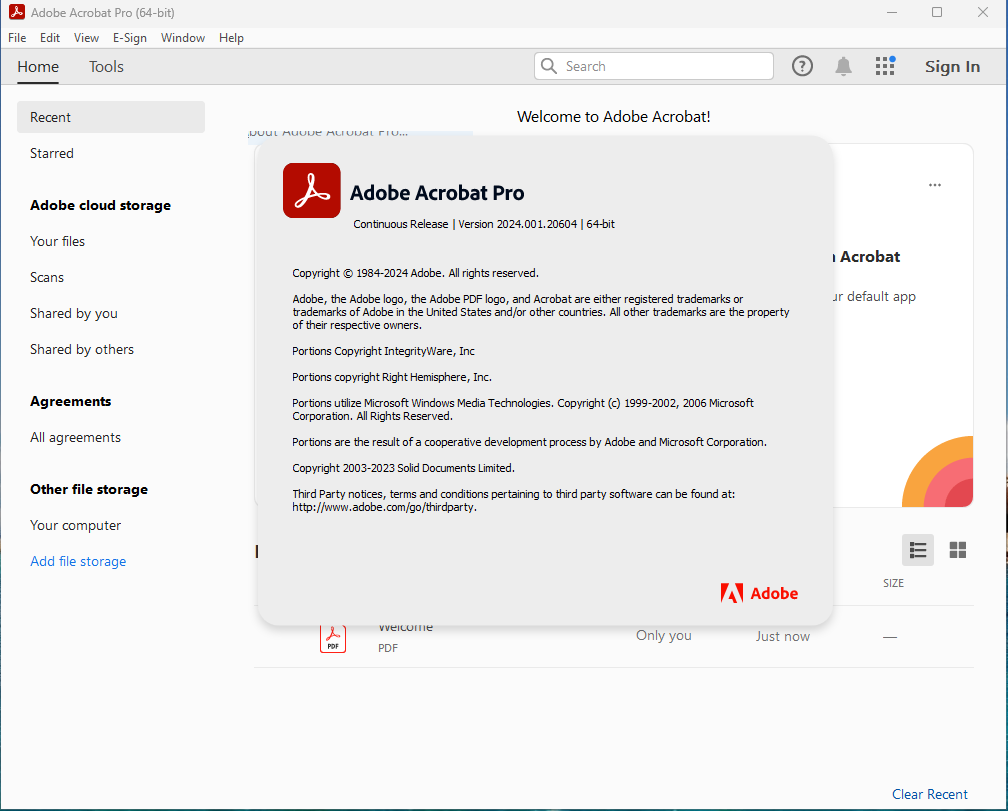Select Add file storage in the sidebar
Image resolution: width=1008 pixels, height=811 pixels.
[78, 561]
